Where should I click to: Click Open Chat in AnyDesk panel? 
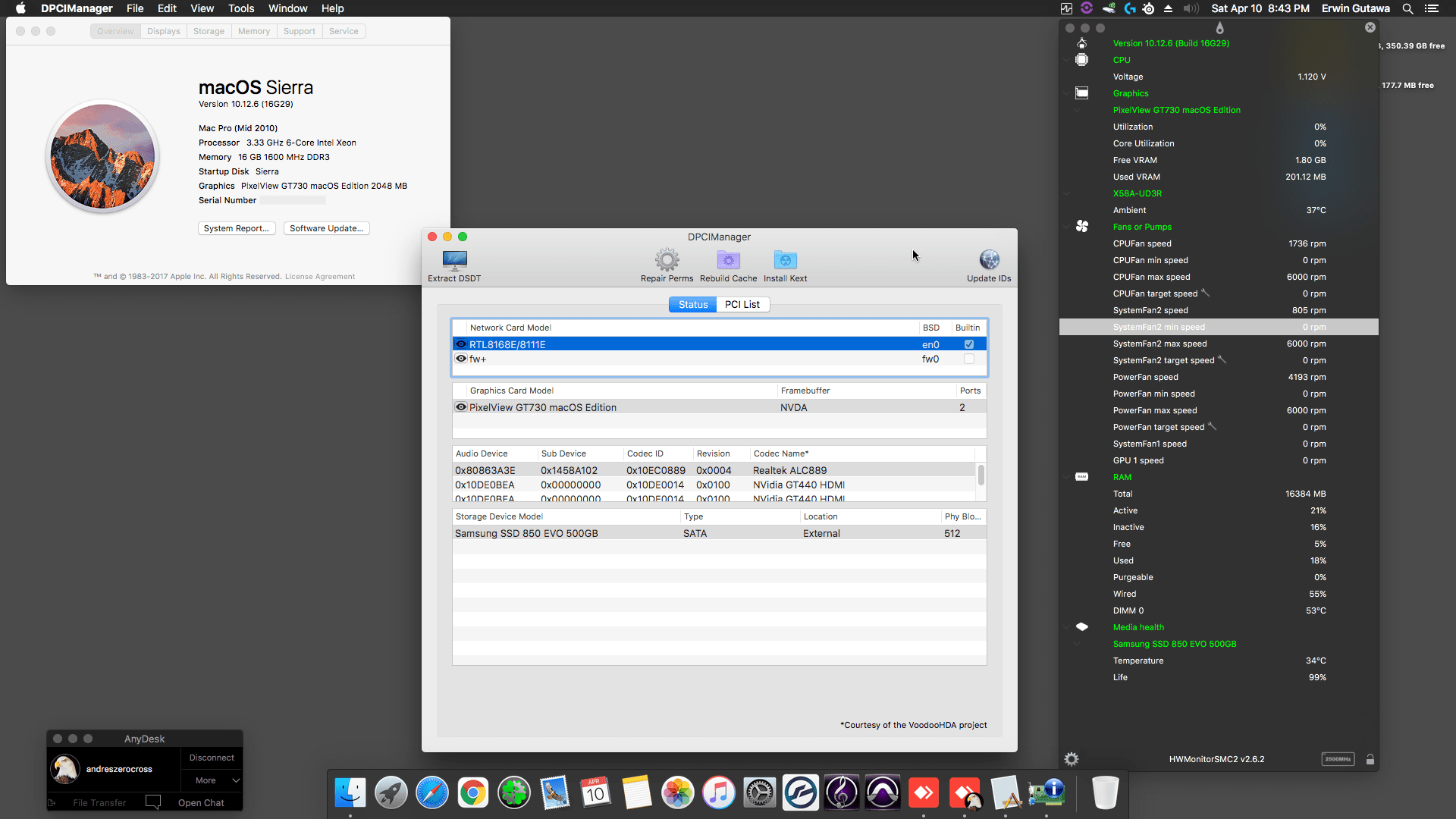click(201, 802)
